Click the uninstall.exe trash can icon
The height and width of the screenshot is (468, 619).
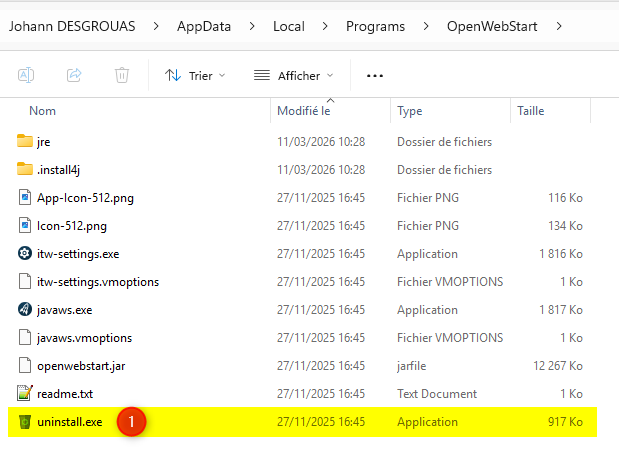[x=25, y=422]
